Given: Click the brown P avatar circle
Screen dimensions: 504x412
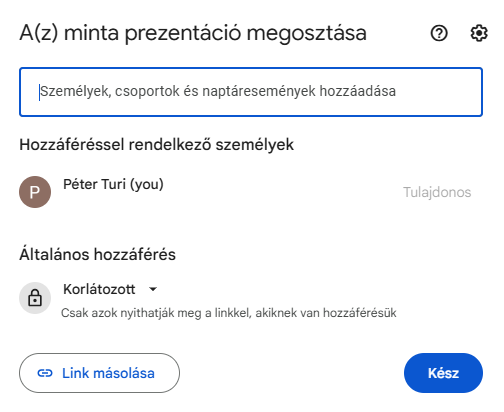Looking at the screenshot, I should point(35,192).
